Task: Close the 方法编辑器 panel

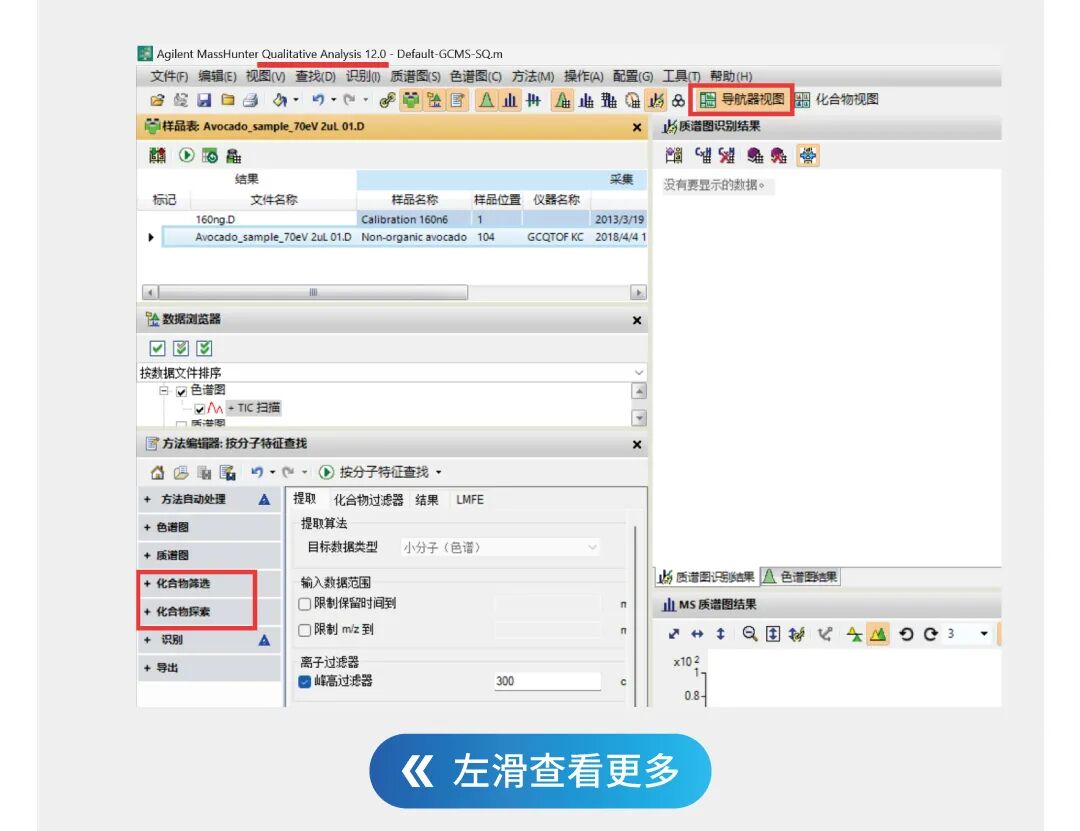Action: click(x=637, y=445)
